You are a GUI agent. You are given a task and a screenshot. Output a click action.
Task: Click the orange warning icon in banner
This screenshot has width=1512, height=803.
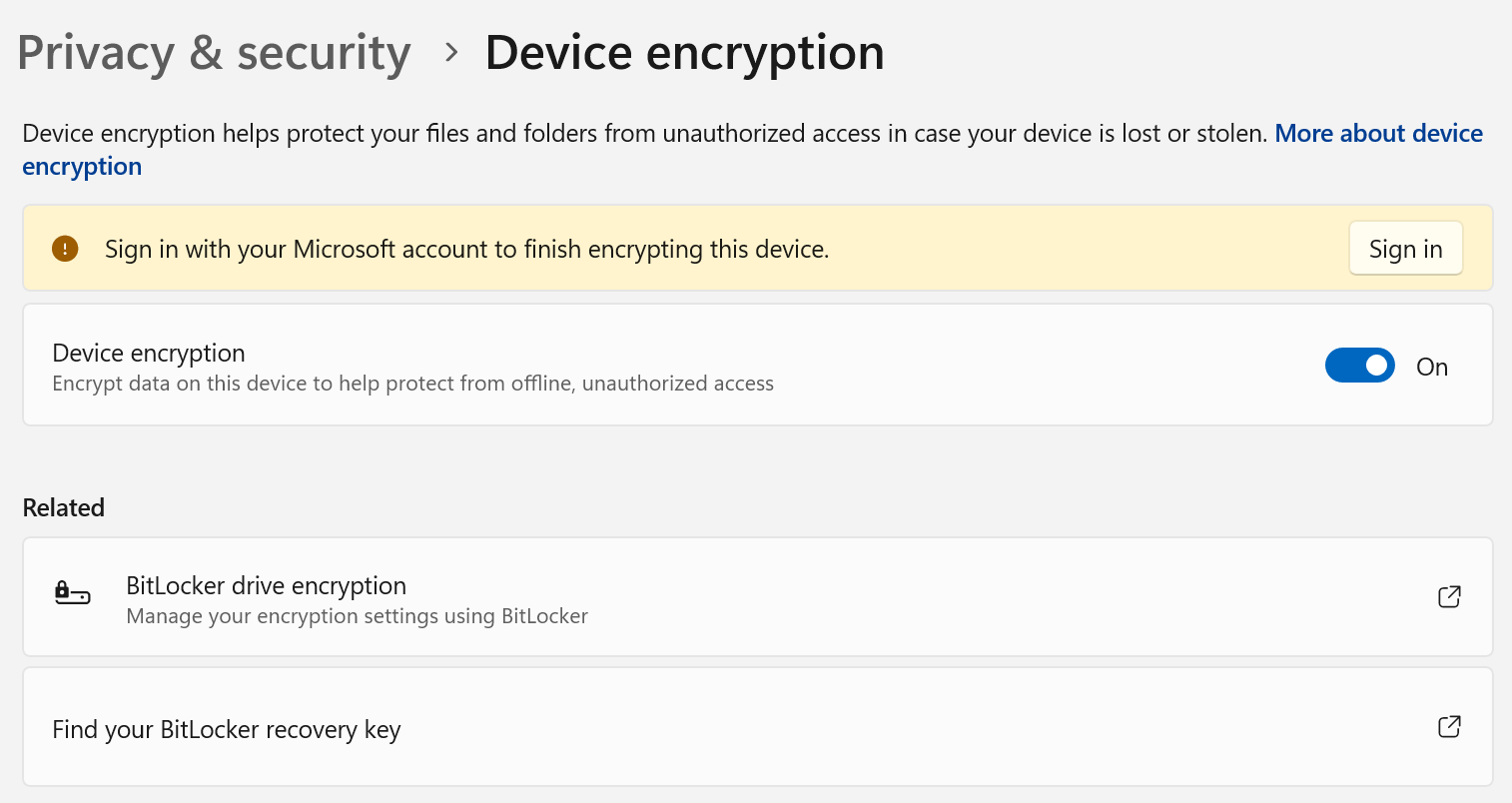pyautogui.click(x=65, y=249)
